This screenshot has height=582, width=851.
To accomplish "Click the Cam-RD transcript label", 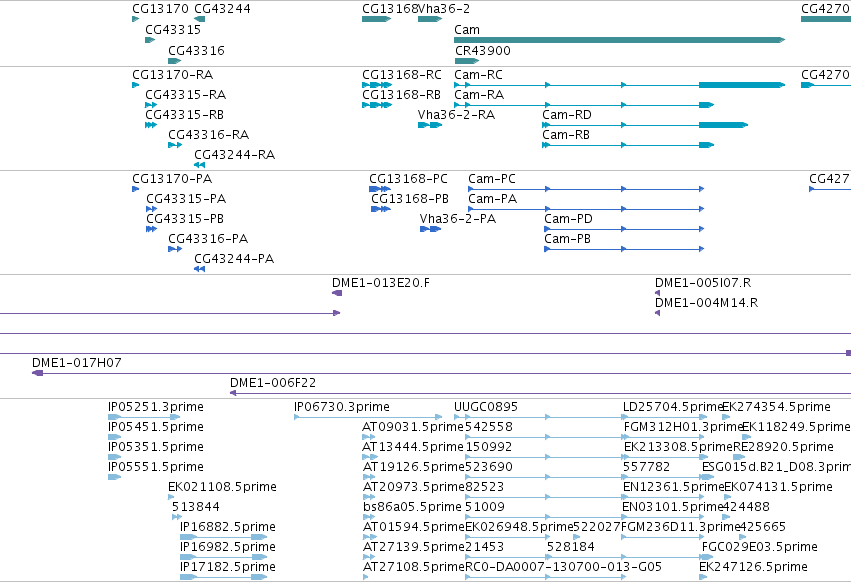I will [567, 115].
